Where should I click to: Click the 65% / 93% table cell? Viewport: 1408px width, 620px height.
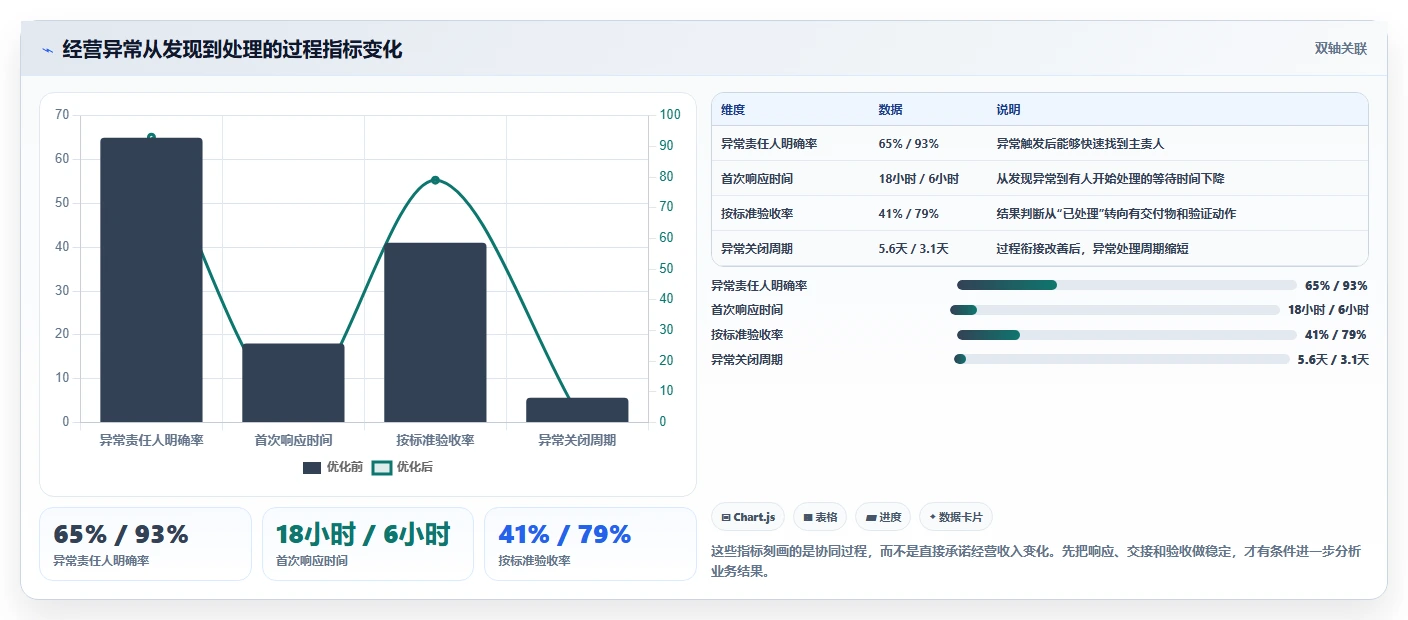click(x=908, y=144)
